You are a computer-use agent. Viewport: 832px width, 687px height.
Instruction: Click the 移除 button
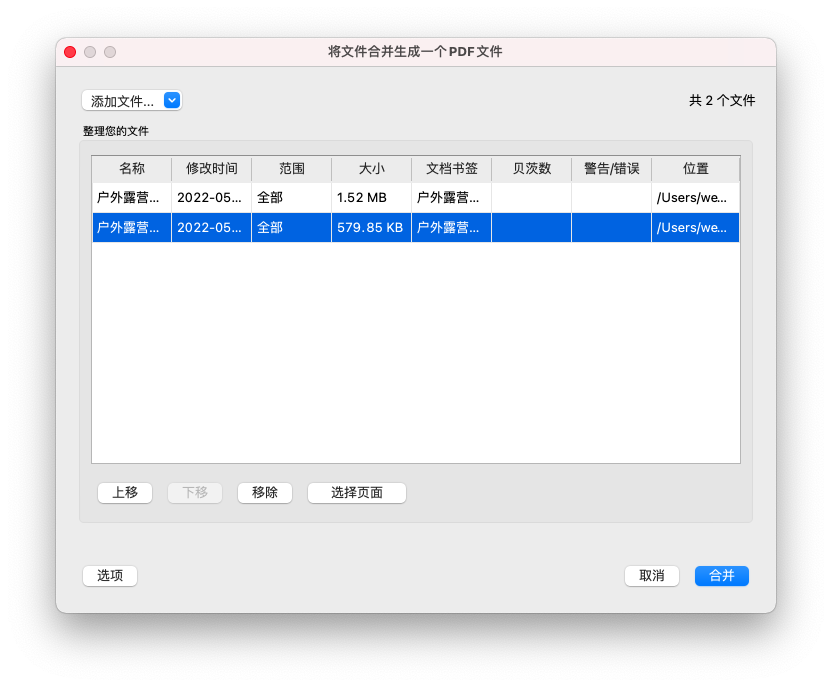[x=265, y=492]
